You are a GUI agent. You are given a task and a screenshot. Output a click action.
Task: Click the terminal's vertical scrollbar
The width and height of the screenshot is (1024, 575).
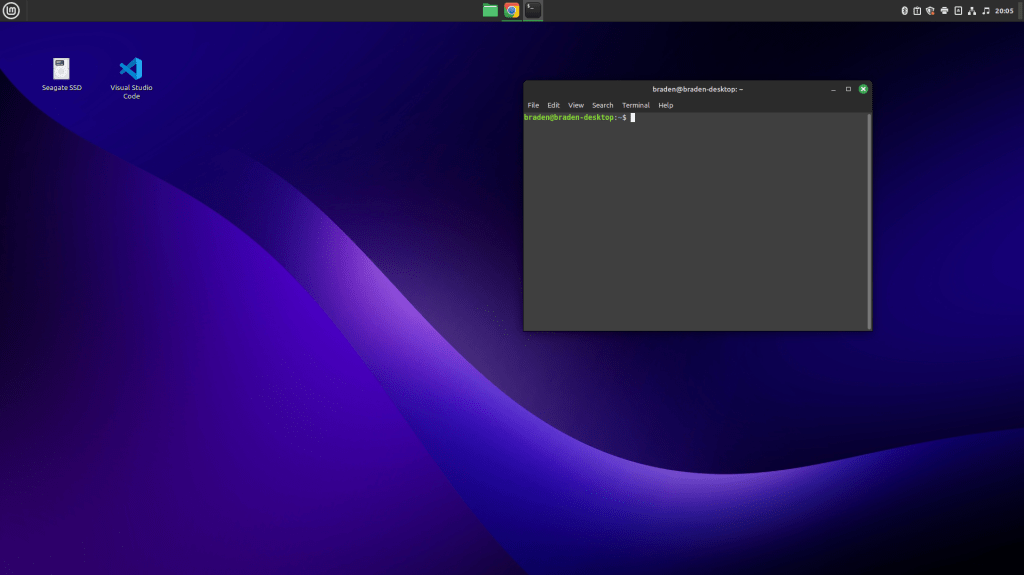coord(868,220)
